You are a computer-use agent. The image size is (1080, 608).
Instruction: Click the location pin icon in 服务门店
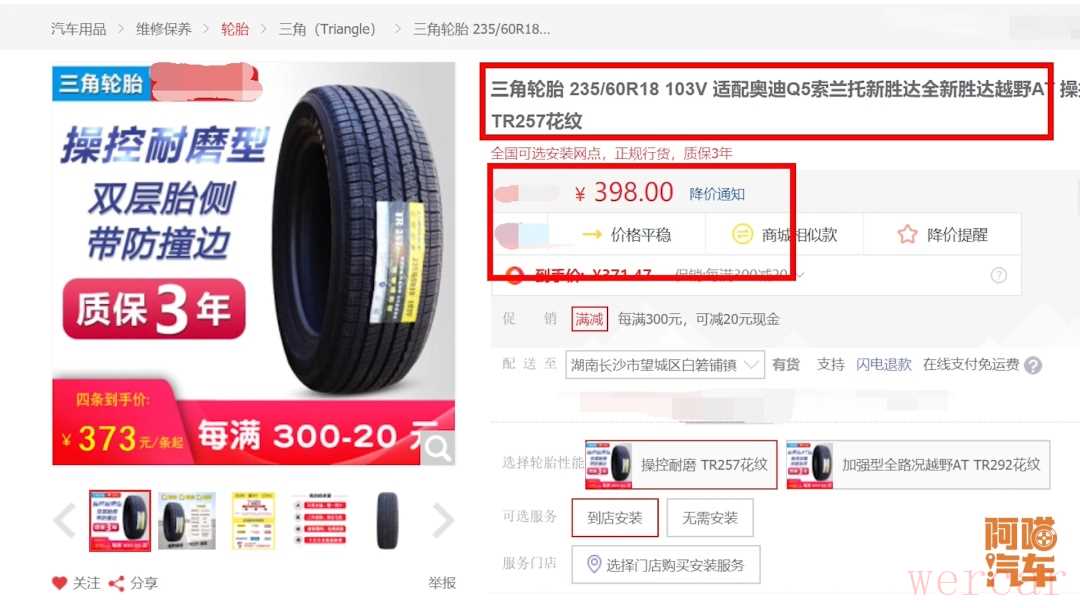pos(594,565)
